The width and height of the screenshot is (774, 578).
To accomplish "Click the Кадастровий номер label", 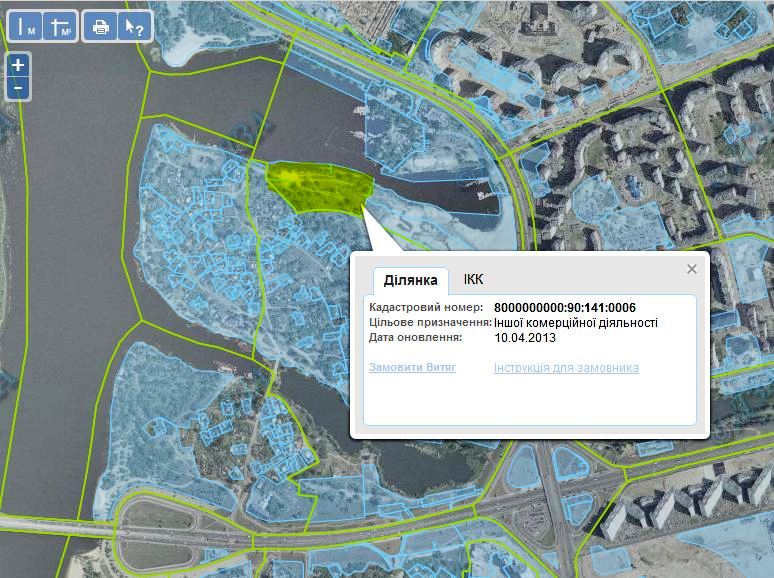I will (425, 307).
